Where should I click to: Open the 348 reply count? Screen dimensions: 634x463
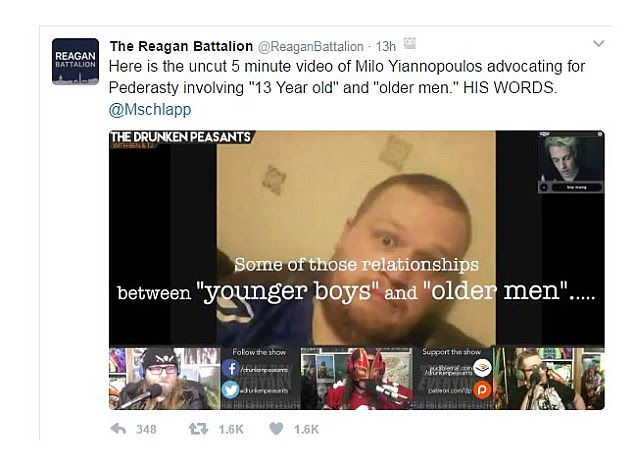[x=146, y=429]
